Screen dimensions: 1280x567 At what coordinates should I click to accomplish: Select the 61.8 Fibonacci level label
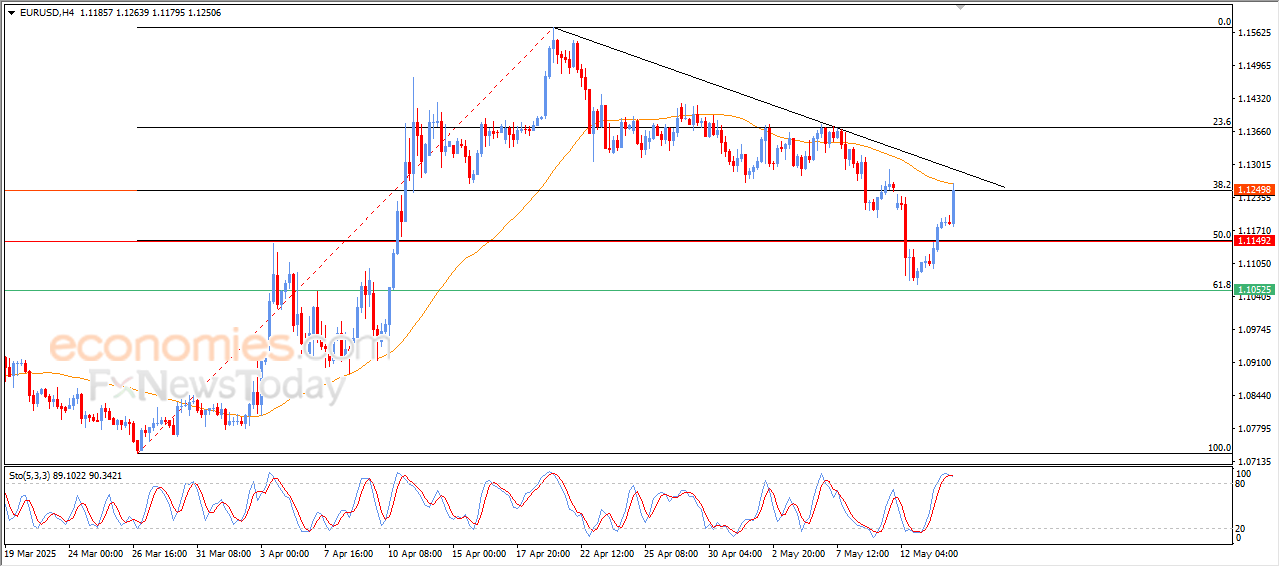pos(1222,285)
